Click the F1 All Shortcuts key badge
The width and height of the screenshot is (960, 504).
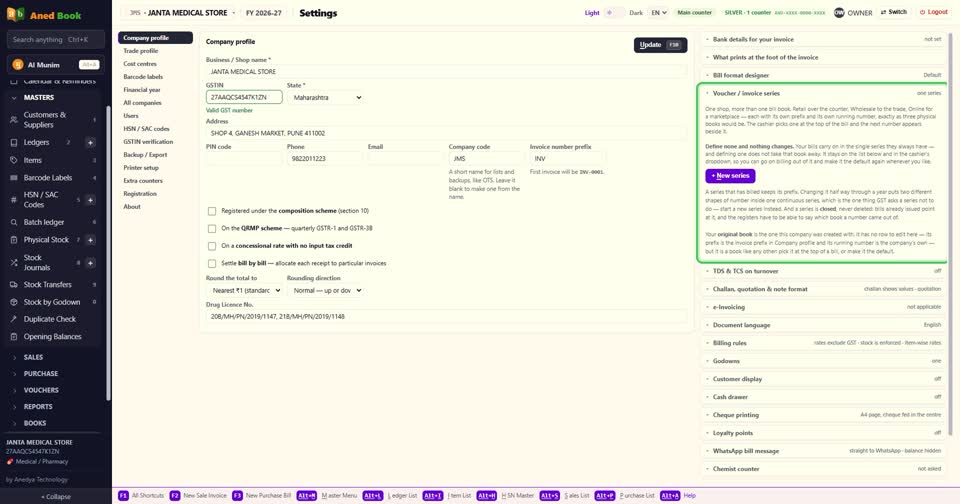click(123, 495)
